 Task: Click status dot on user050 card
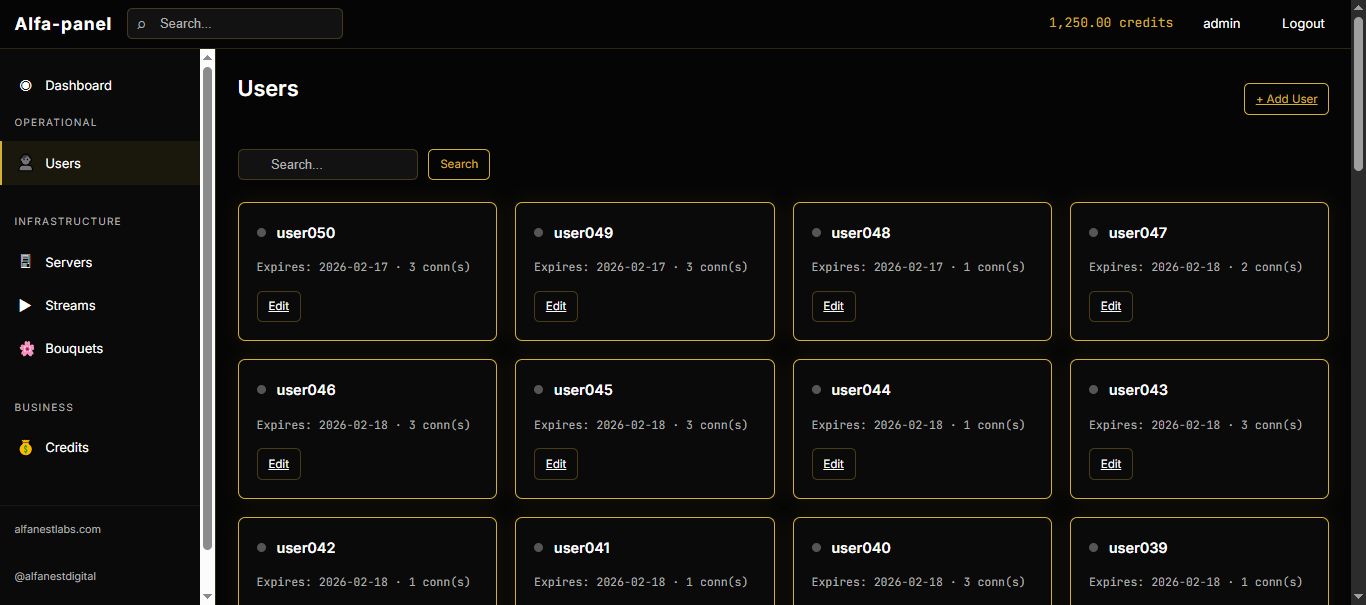point(261,233)
